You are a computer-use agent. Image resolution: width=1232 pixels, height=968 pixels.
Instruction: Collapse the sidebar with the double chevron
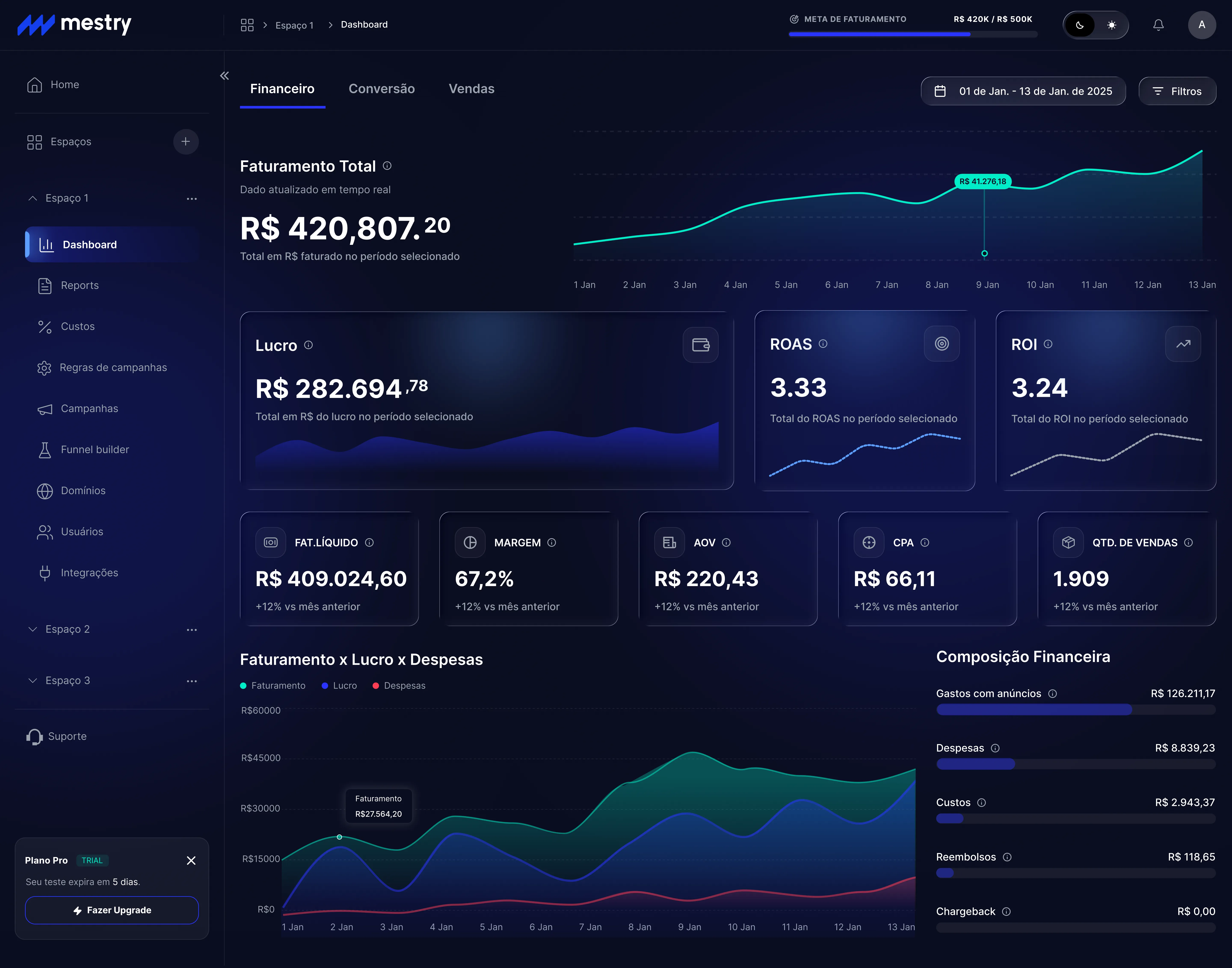(225, 75)
